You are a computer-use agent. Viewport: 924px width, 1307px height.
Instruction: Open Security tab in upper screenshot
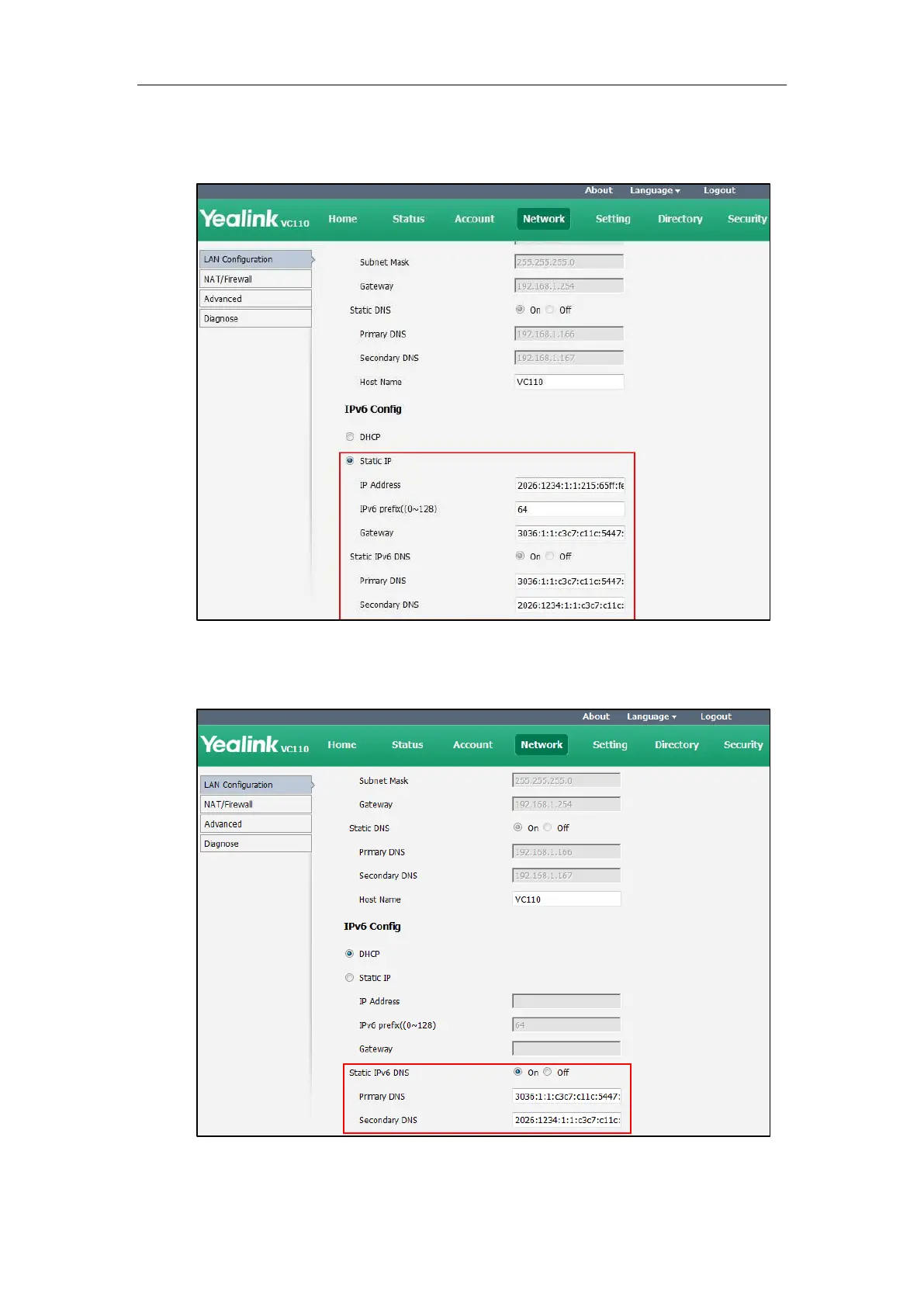click(x=747, y=219)
